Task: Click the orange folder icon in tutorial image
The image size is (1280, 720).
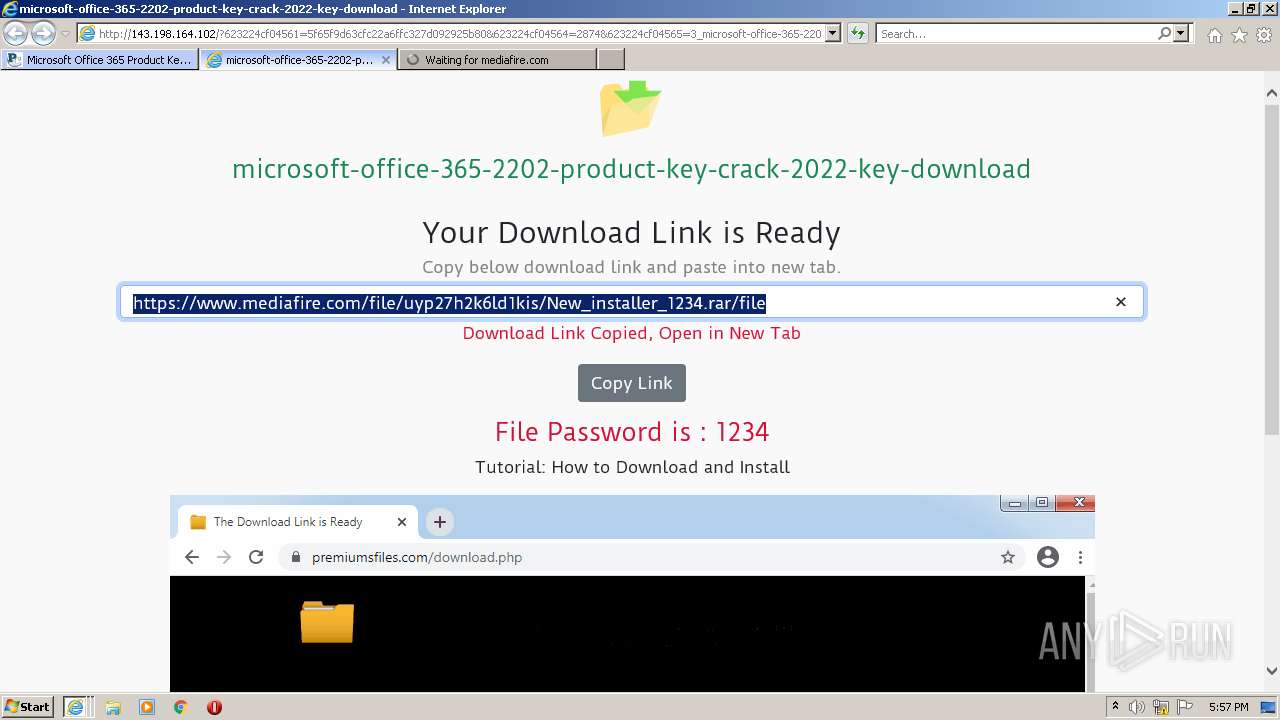Action: 327,621
